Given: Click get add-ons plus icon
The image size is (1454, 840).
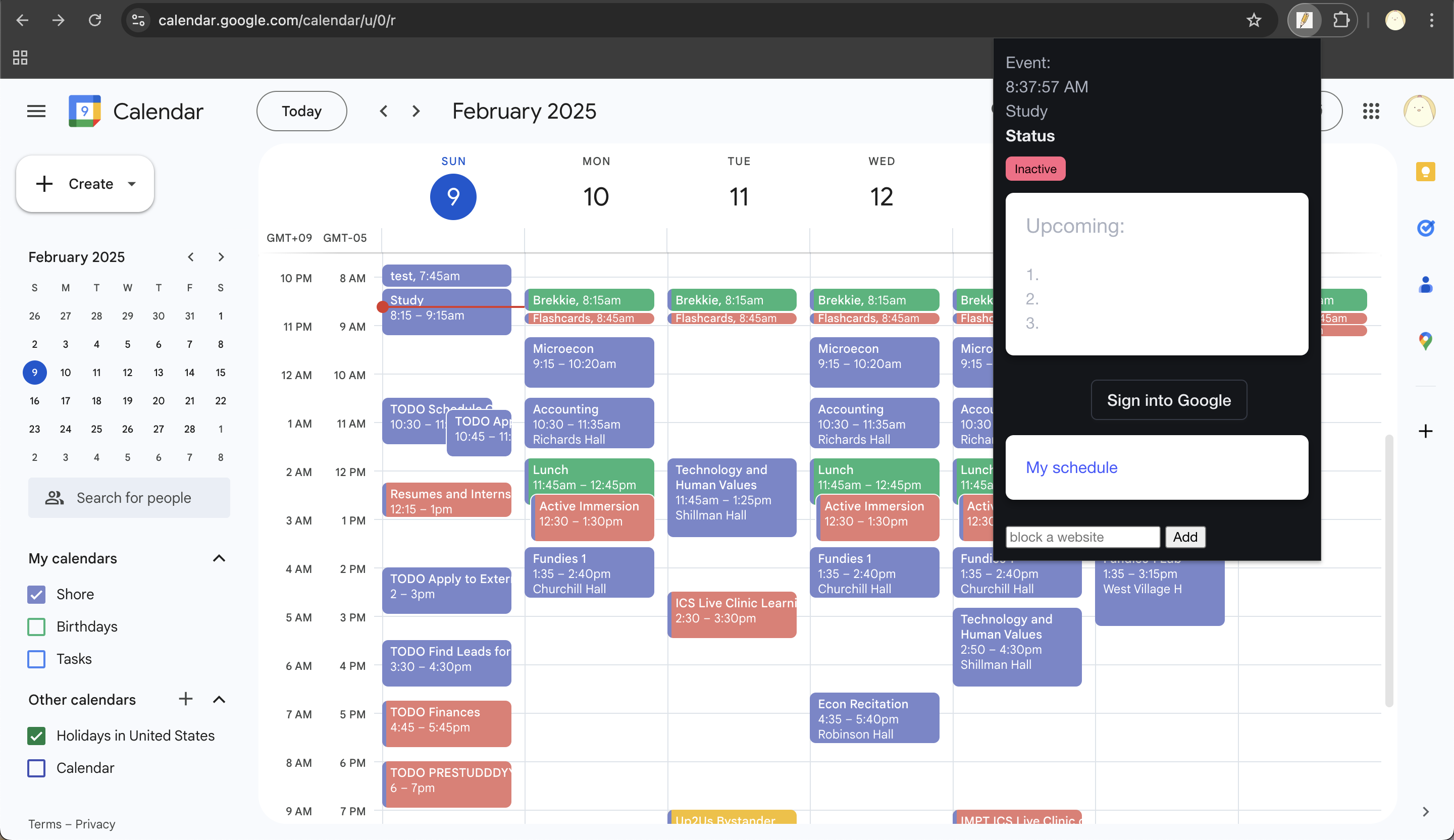Looking at the screenshot, I should click(x=1425, y=431).
